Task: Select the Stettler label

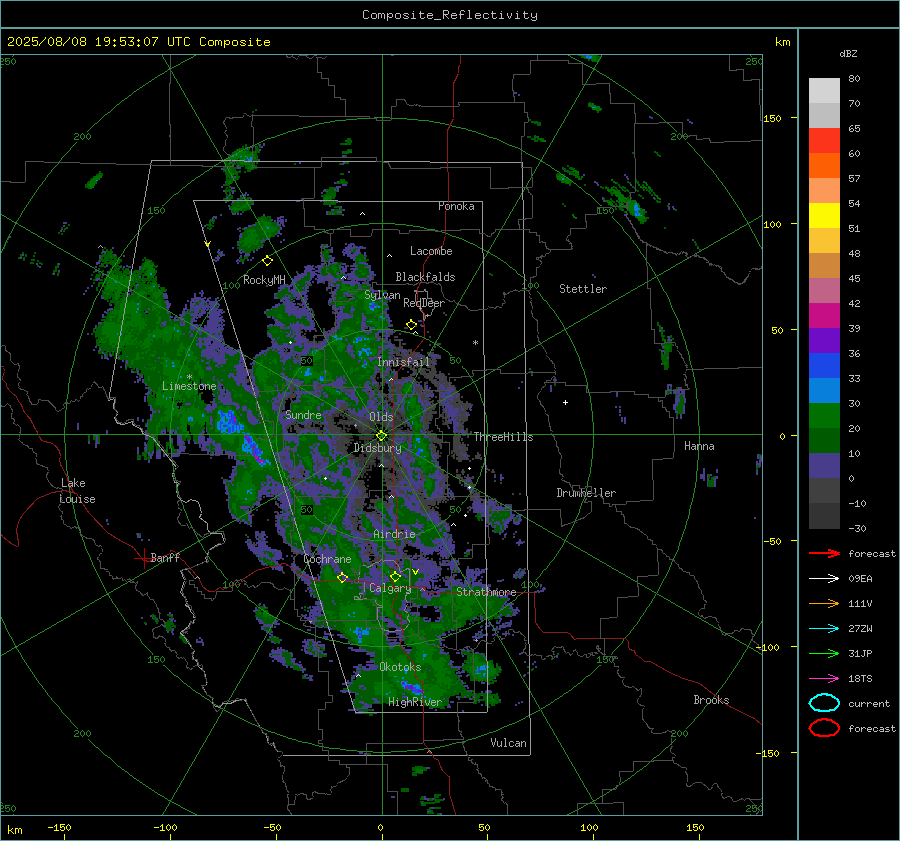Action: pos(583,289)
